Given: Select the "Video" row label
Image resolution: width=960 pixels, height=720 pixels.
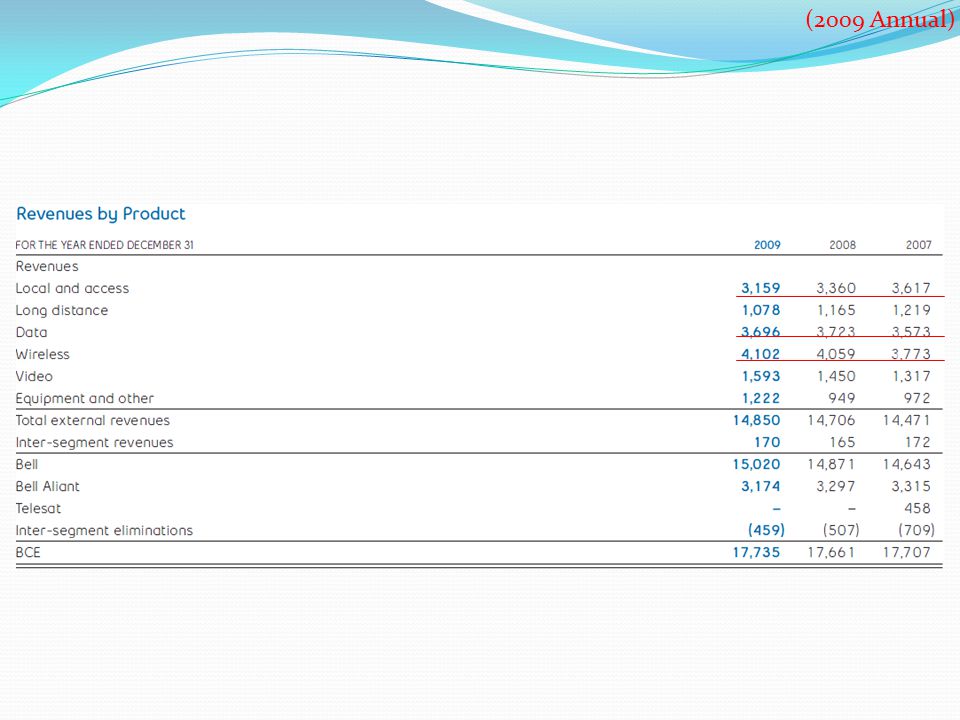Looking at the screenshot, I should [x=34, y=377].
